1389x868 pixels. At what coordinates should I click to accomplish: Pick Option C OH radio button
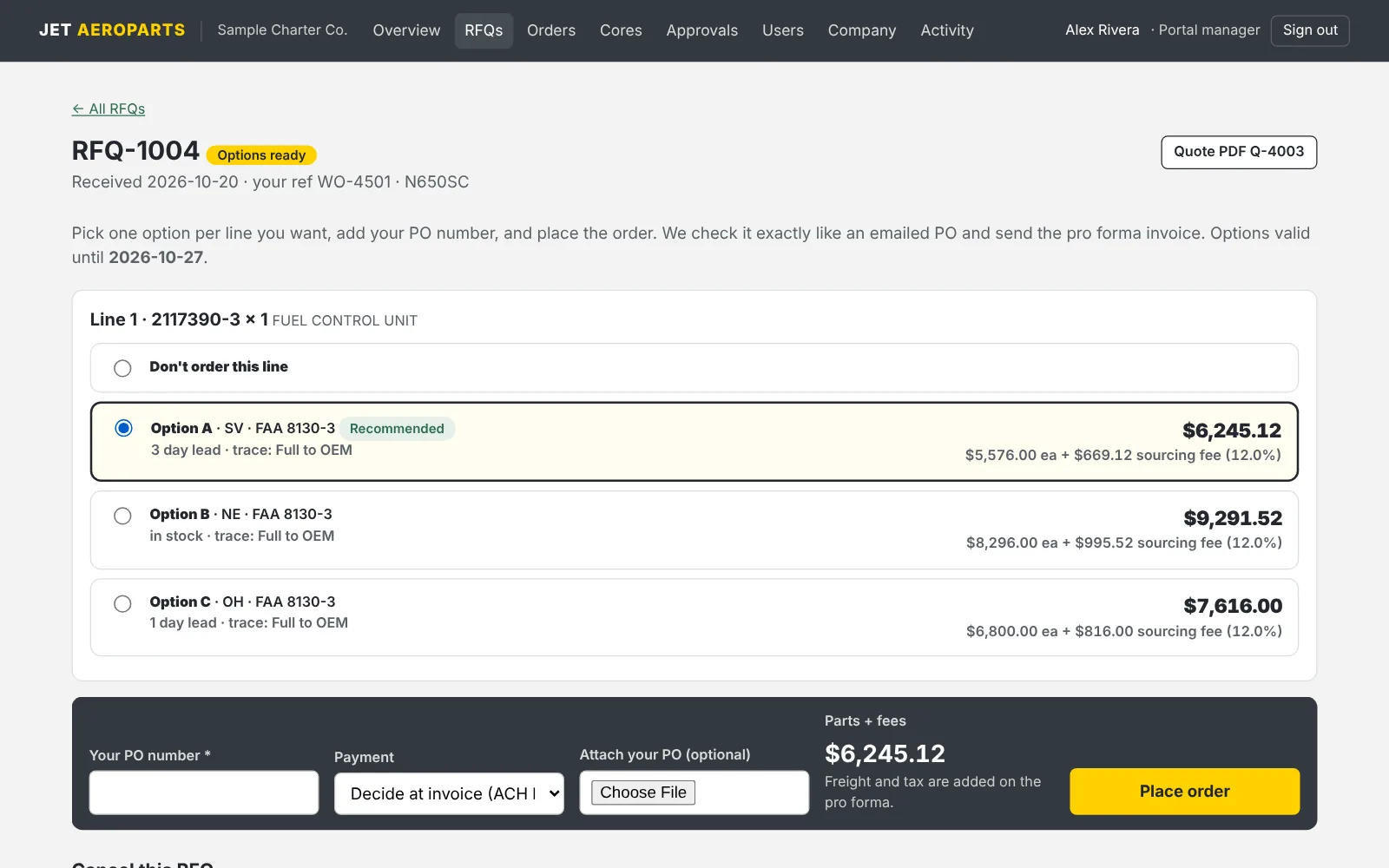122,603
